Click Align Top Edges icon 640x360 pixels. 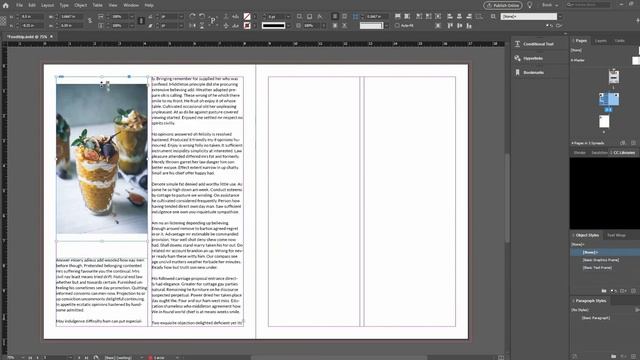pos(450,25)
